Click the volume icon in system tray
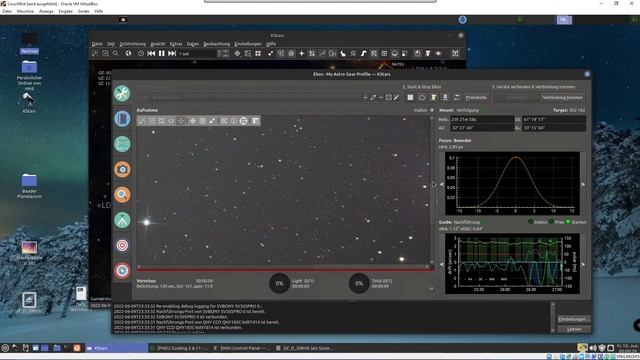This screenshot has height=360, width=640. tap(593, 348)
